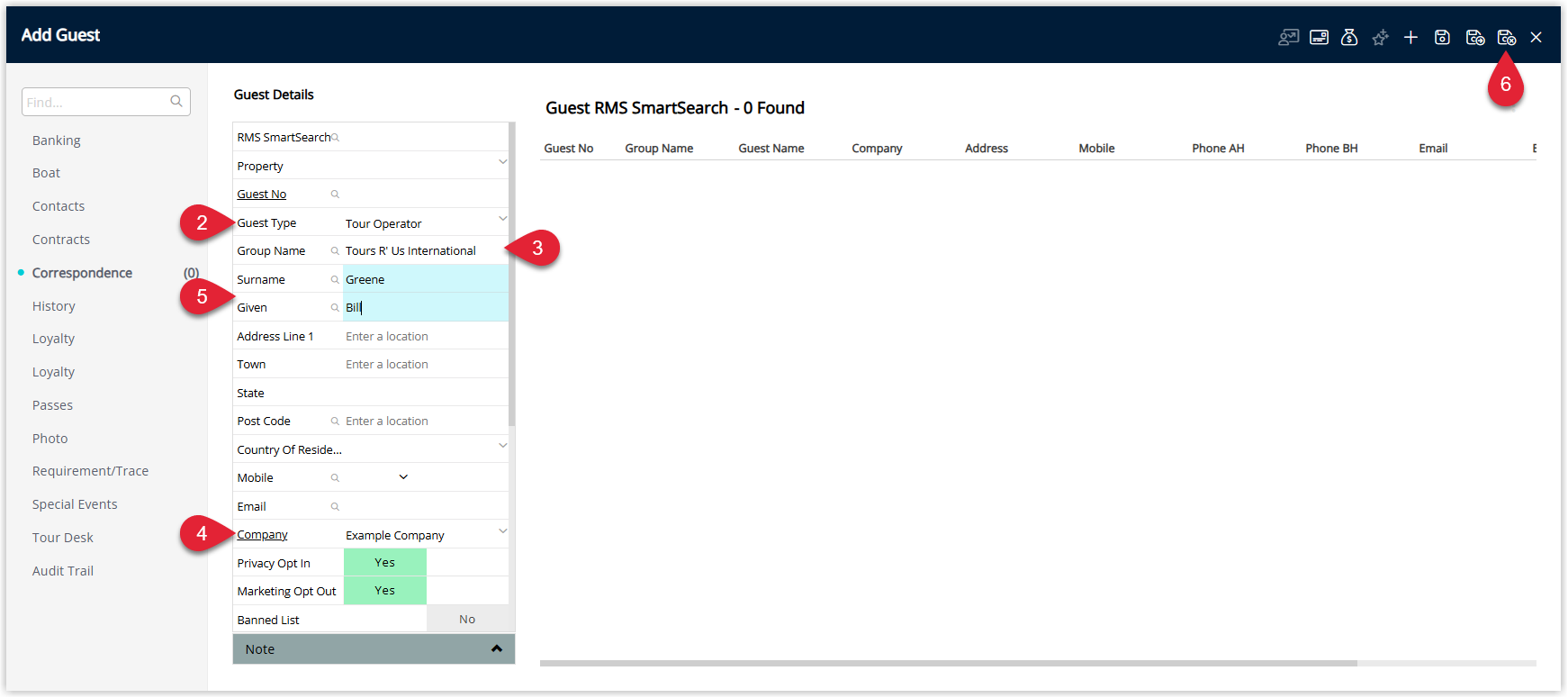The height and width of the screenshot is (698, 1568).
Task: Click the Mobile search magnifier icon
Action: point(335,478)
